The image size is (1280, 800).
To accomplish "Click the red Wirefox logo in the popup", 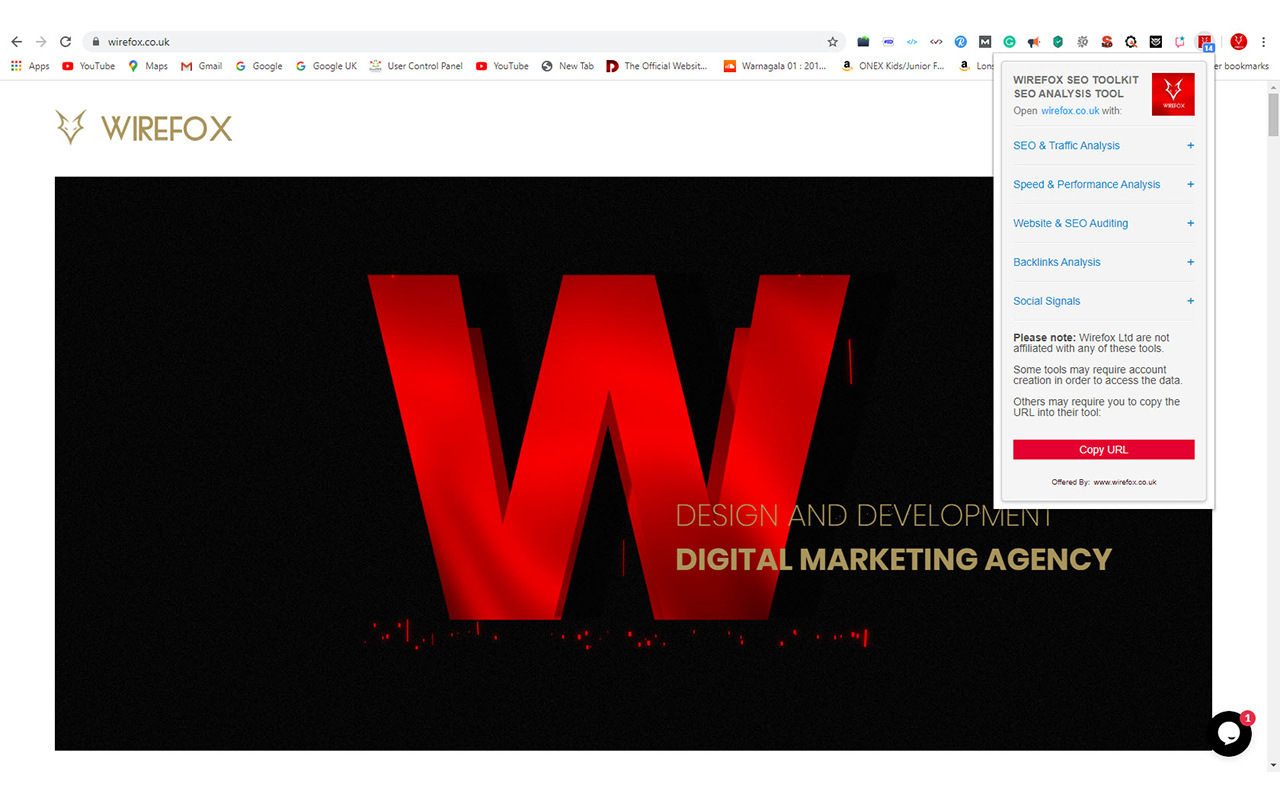I will tap(1173, 94).
